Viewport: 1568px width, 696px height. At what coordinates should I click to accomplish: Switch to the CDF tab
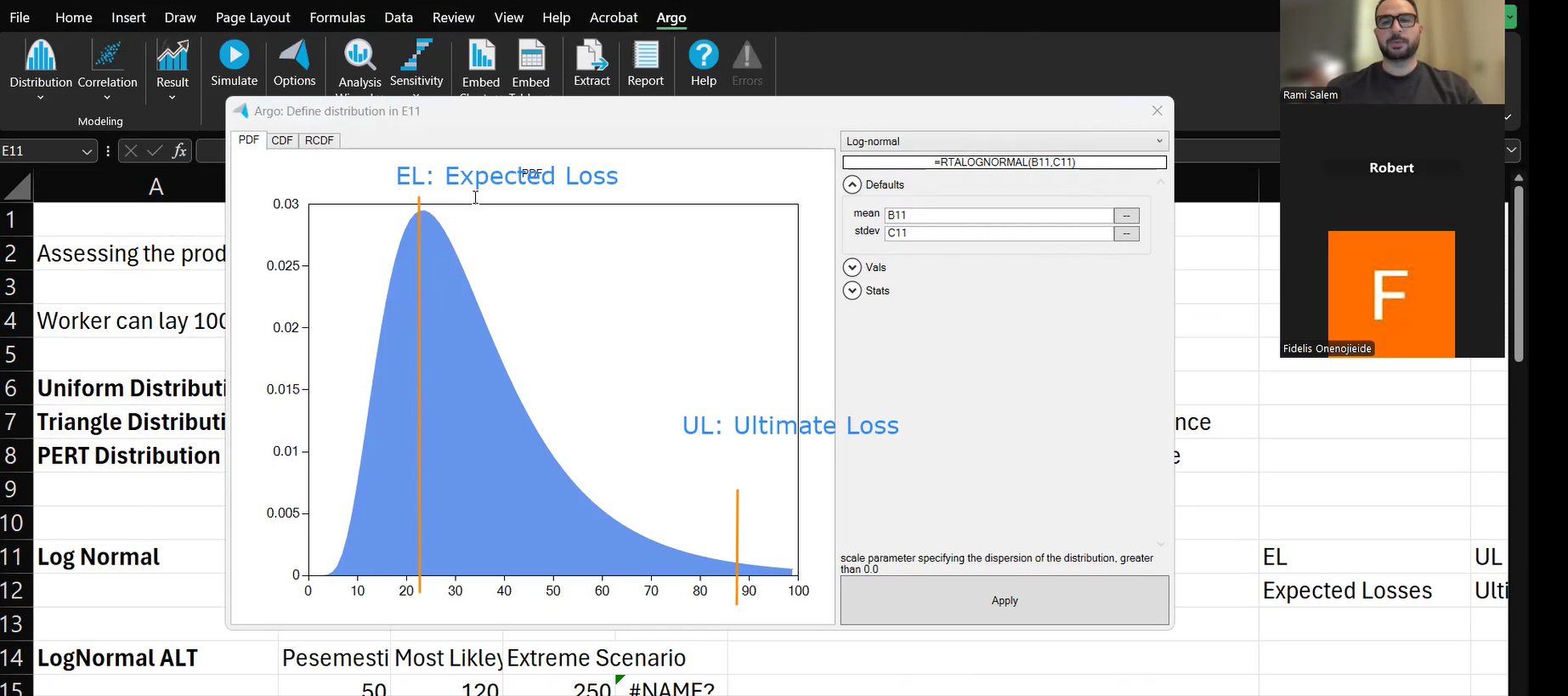click(x=282, y=140)
